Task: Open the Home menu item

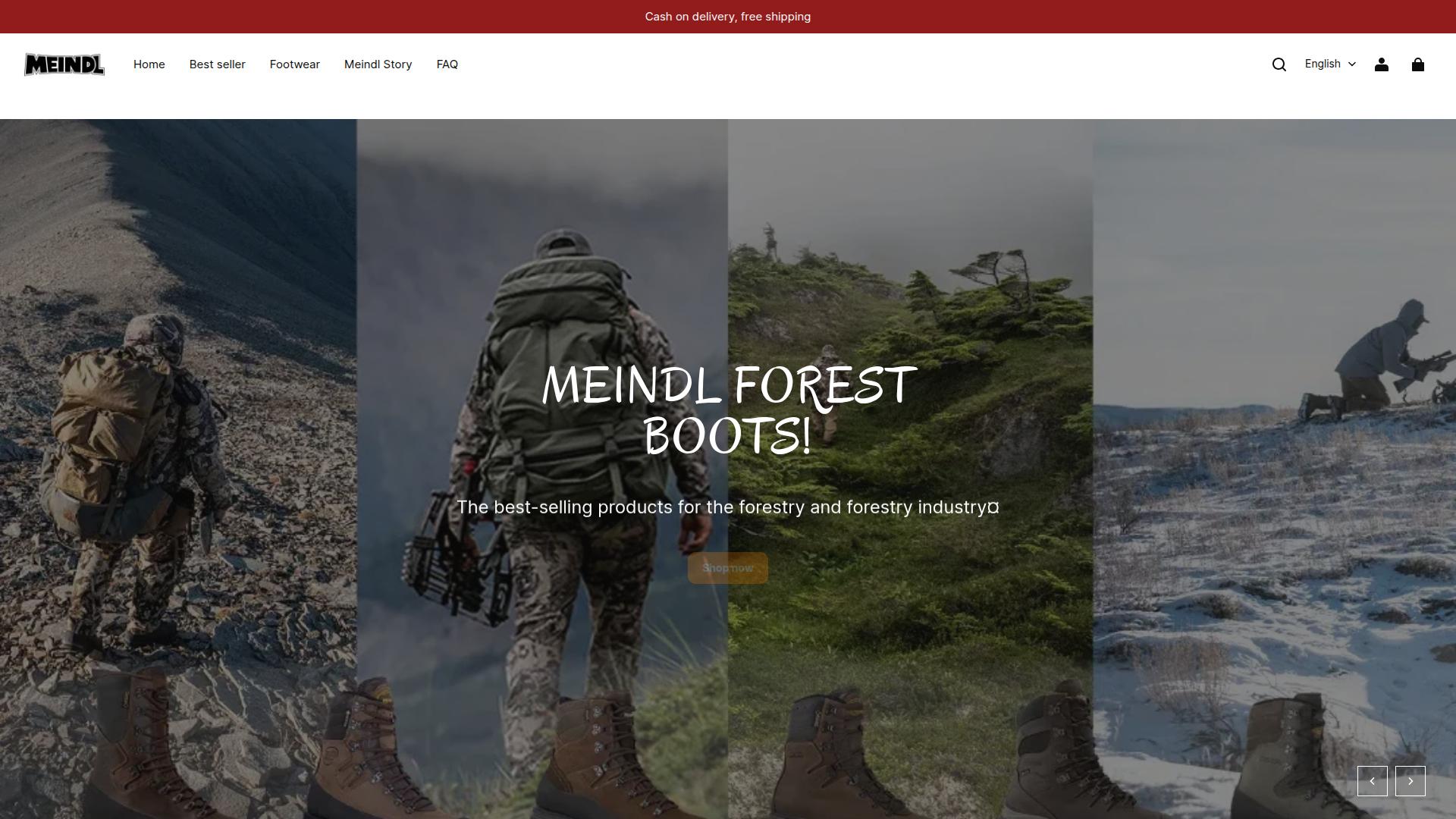Action: click(149, 64)
